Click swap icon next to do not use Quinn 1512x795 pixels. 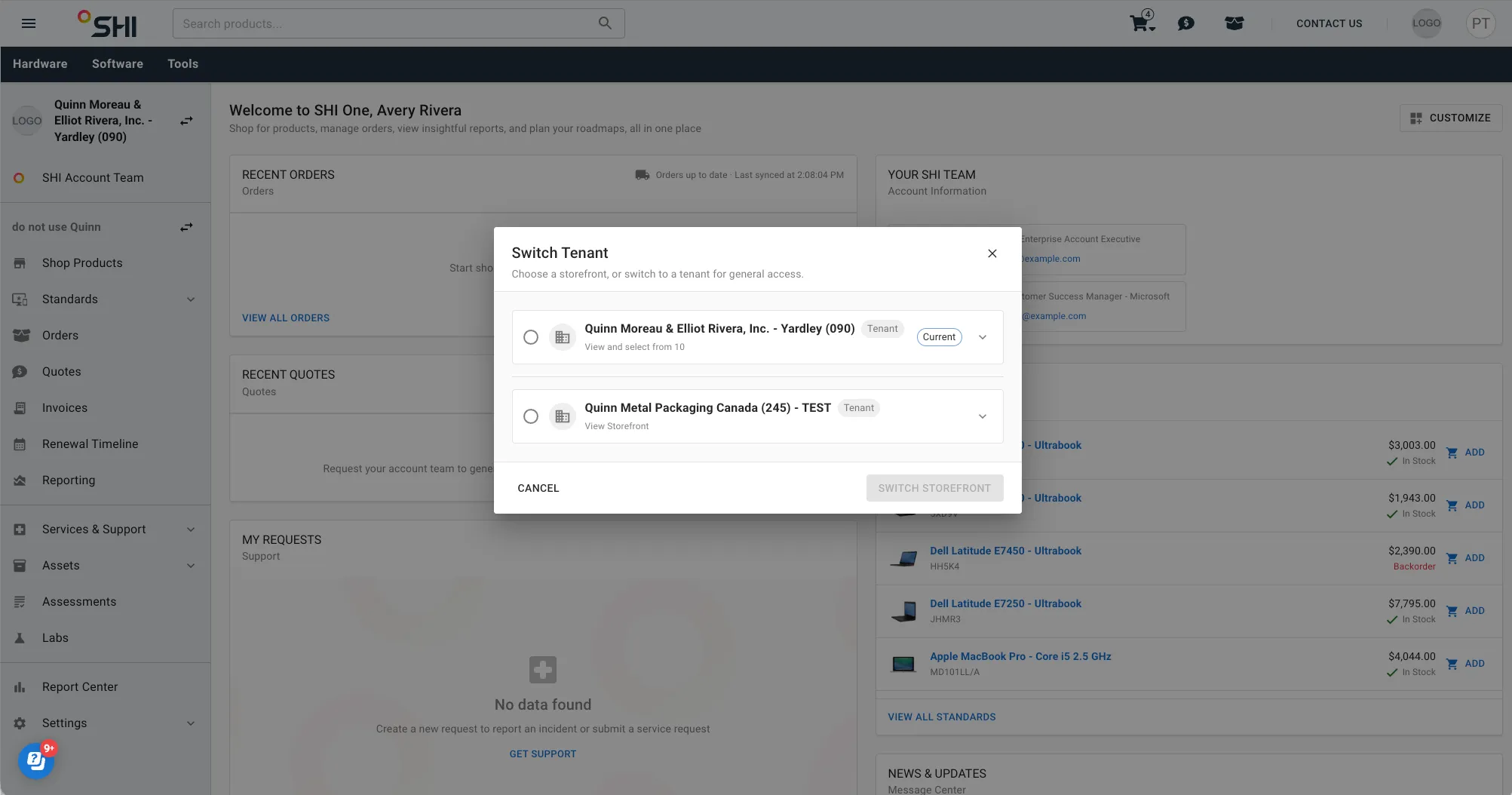(x=186, y=227)
